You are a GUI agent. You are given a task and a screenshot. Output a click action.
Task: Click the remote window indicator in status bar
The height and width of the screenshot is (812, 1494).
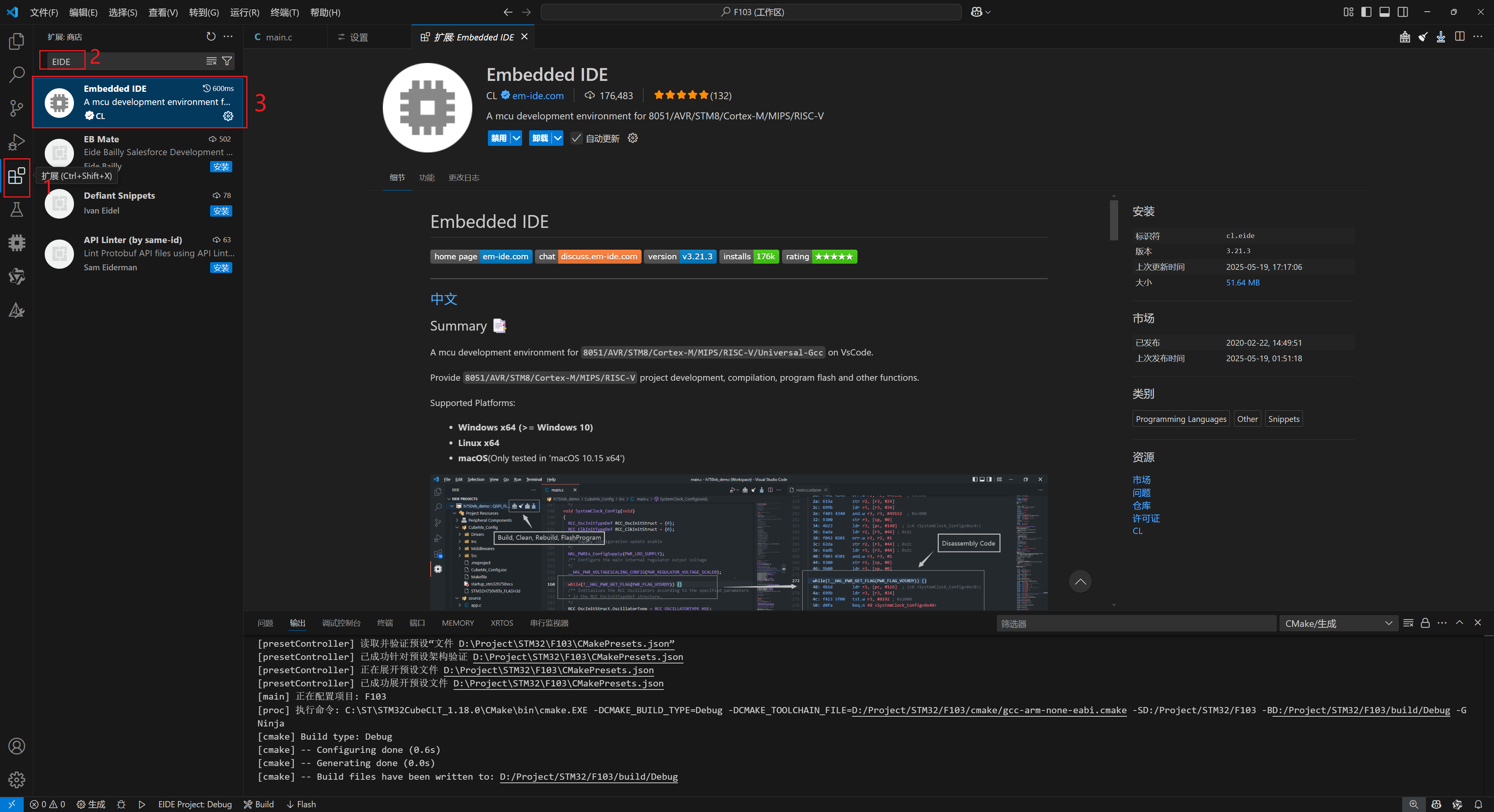coord(12,805)
